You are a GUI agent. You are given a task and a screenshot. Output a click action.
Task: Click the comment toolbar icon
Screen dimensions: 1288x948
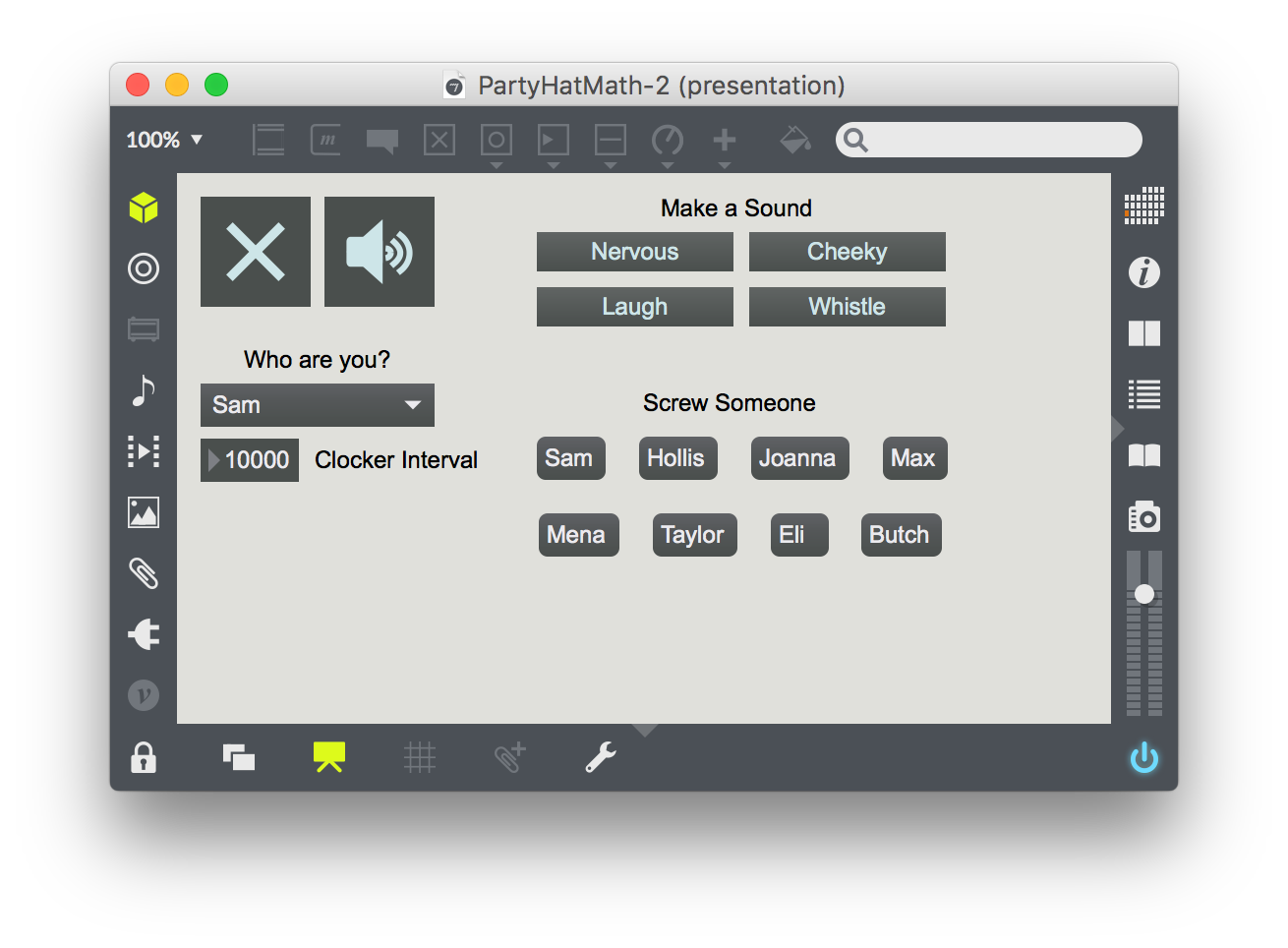click(382, 142)
